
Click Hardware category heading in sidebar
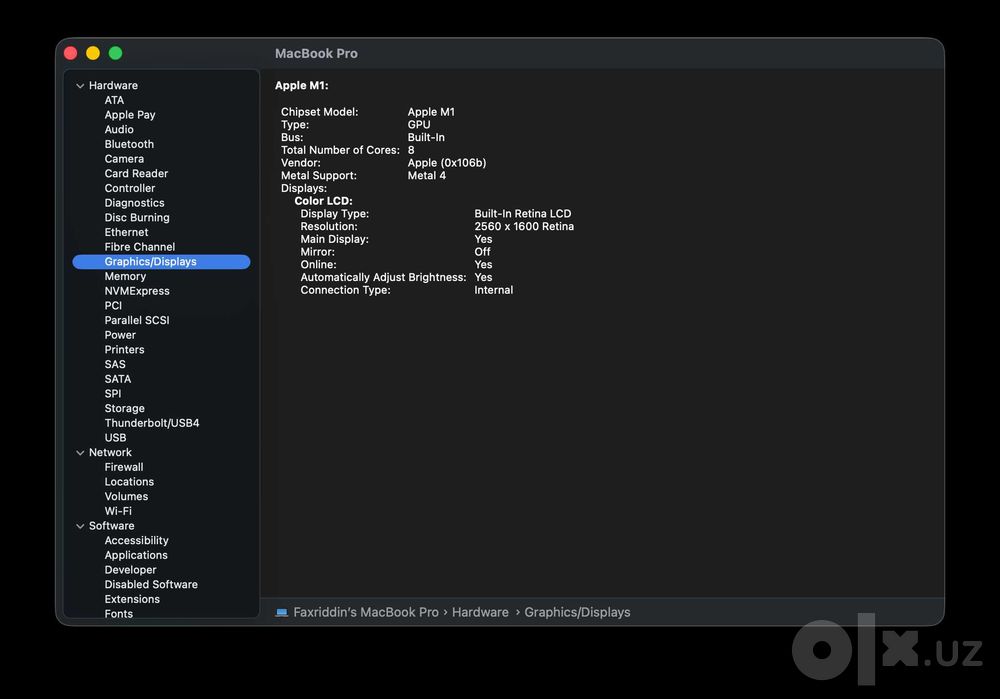click(114, 85)
